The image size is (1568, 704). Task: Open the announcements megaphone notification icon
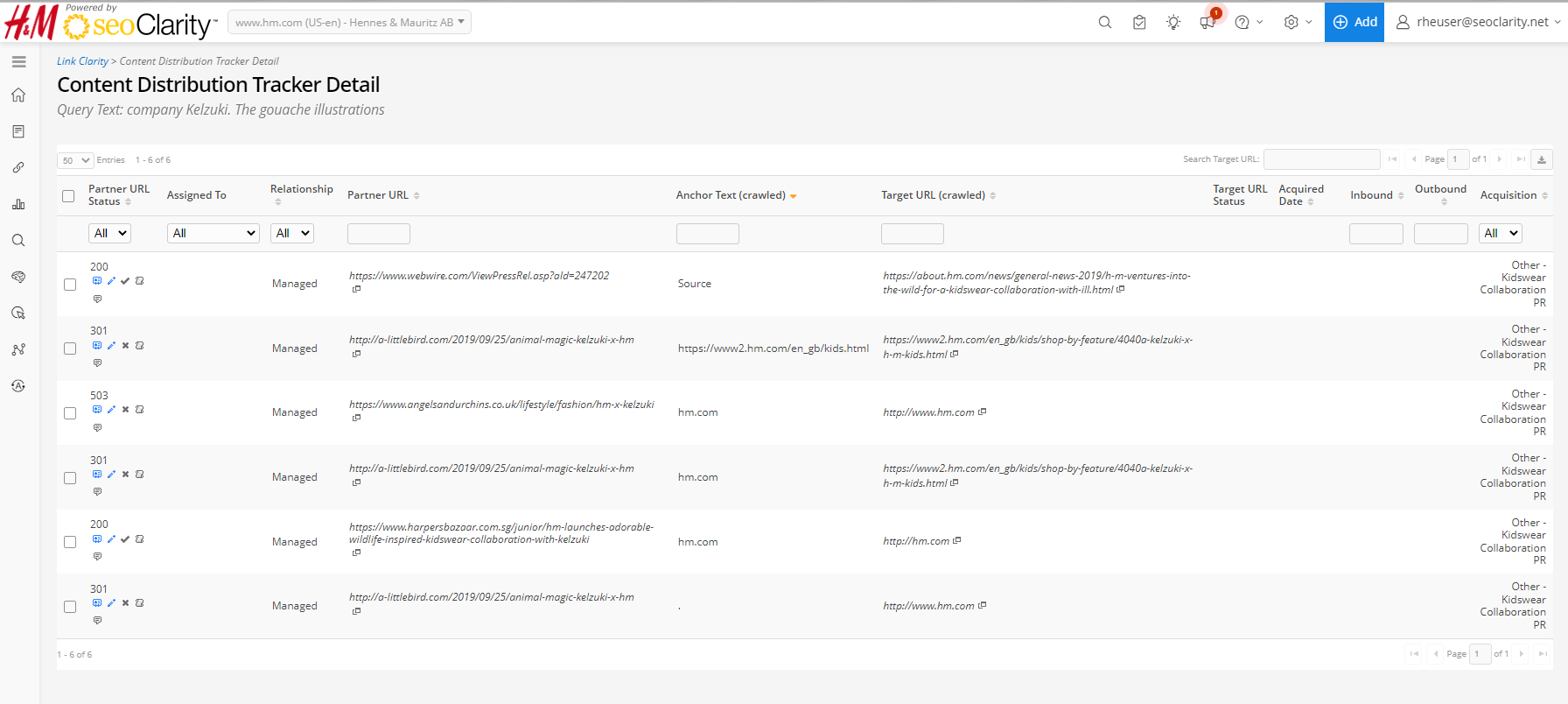[1207, 23]
